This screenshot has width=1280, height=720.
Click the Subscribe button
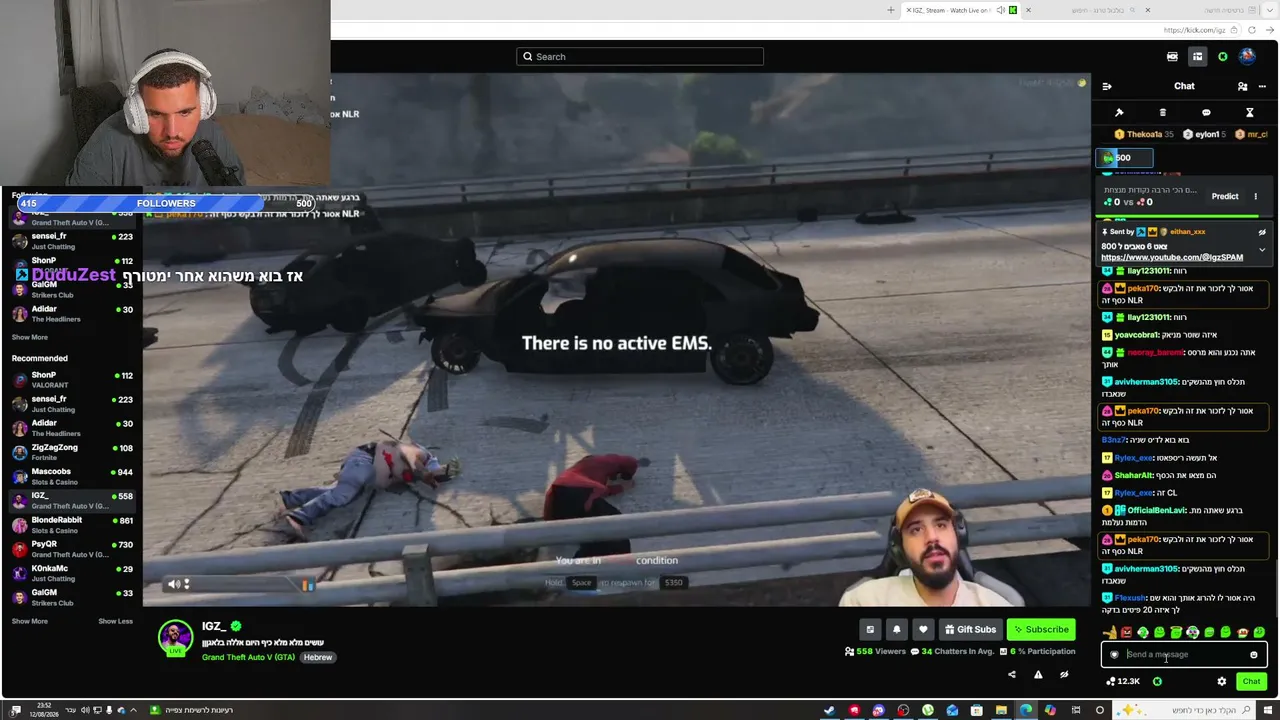(x=1041, y=629)
